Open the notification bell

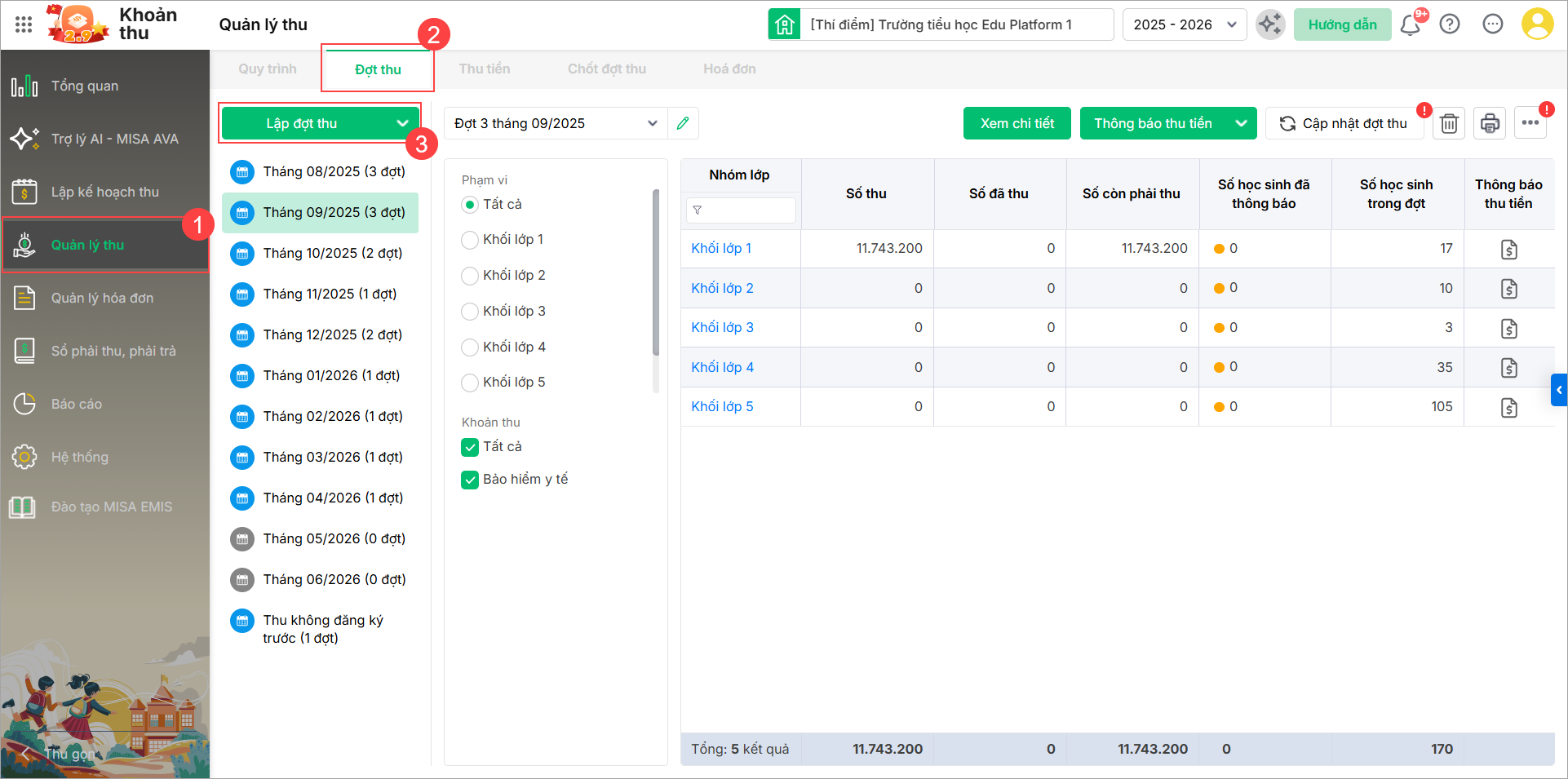tap(1410, 24)
